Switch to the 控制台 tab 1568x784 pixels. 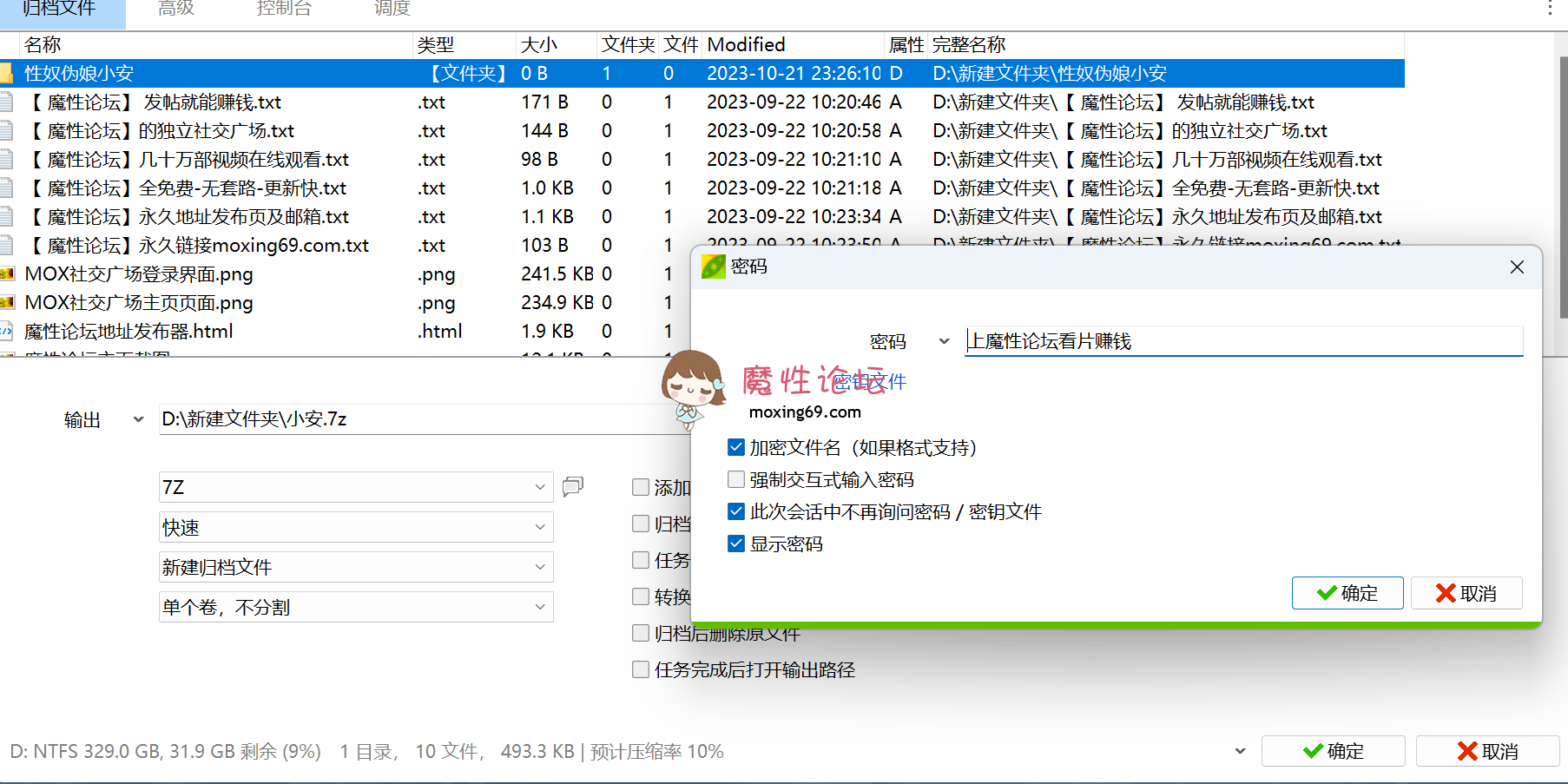click(285, 10)
